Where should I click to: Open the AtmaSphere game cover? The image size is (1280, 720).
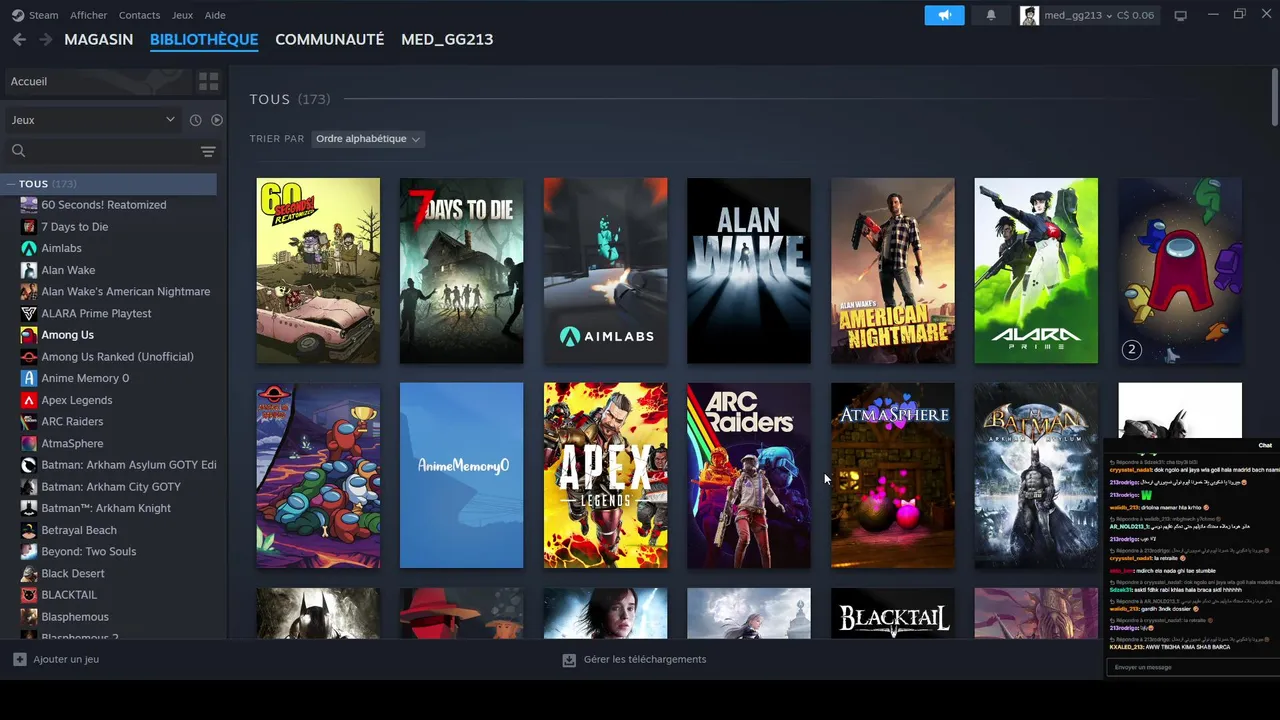[893, 475]
